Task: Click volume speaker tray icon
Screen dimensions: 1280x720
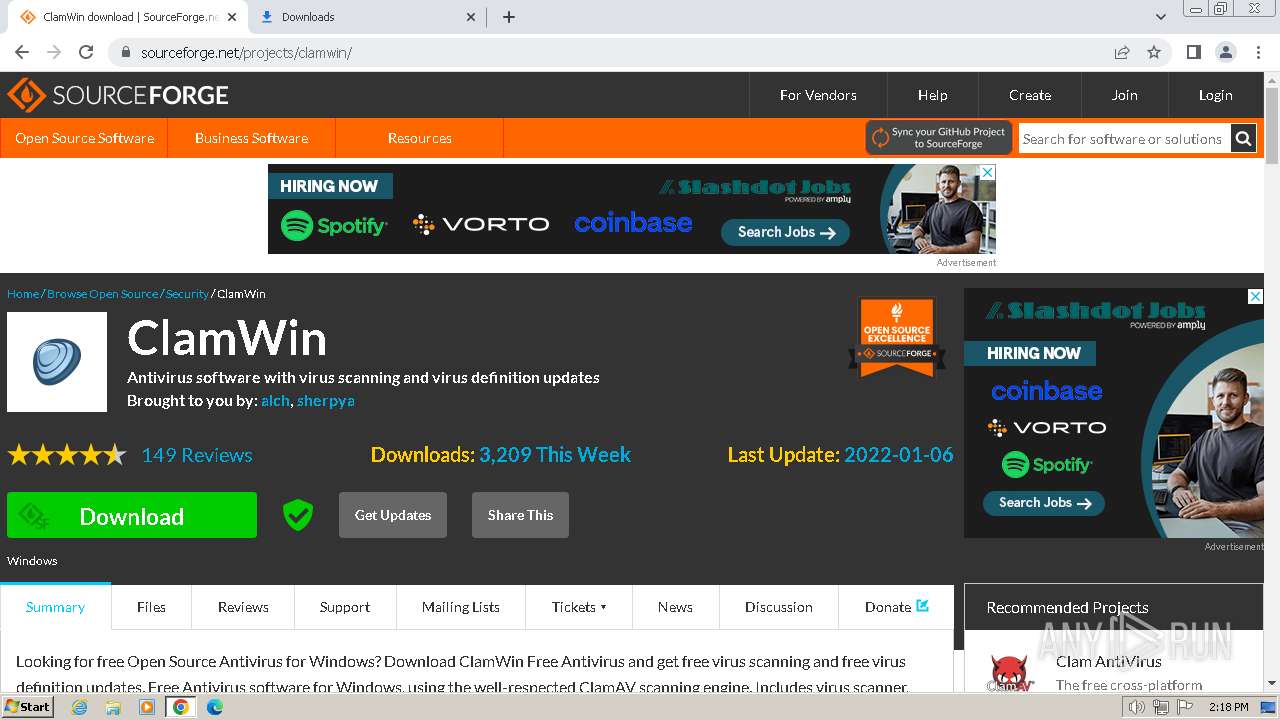Action: [x=1137, y=707]
